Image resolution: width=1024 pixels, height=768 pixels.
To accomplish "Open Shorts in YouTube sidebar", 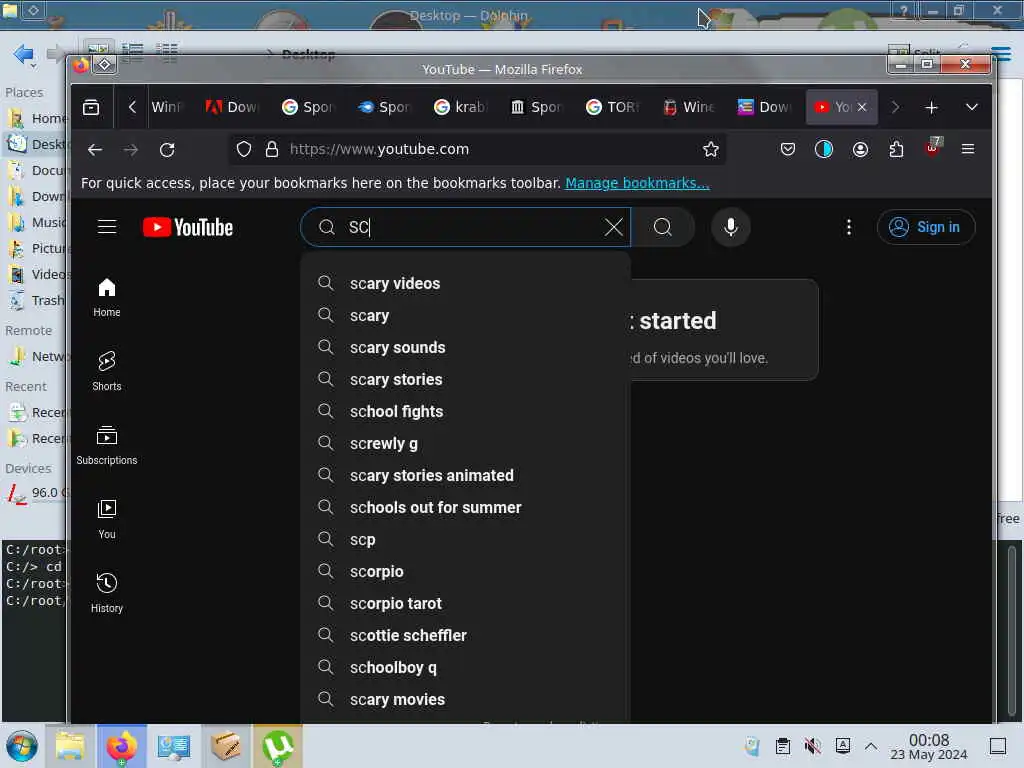I will [106, 372].
